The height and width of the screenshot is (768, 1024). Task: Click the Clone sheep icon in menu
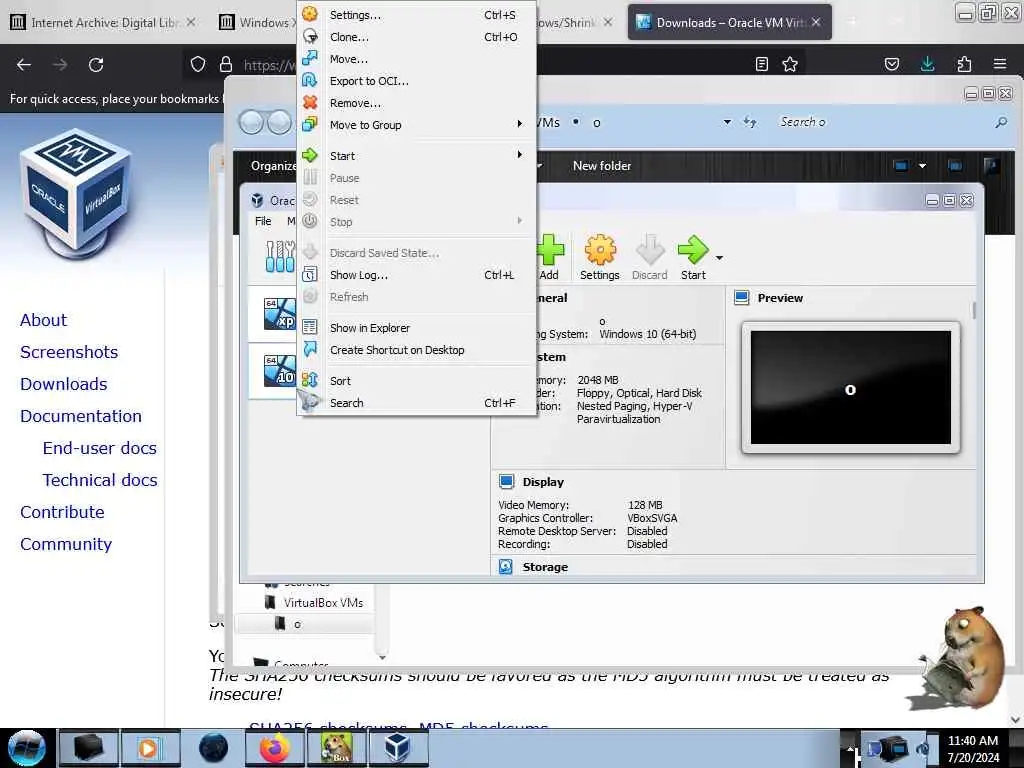pos(310,37)
